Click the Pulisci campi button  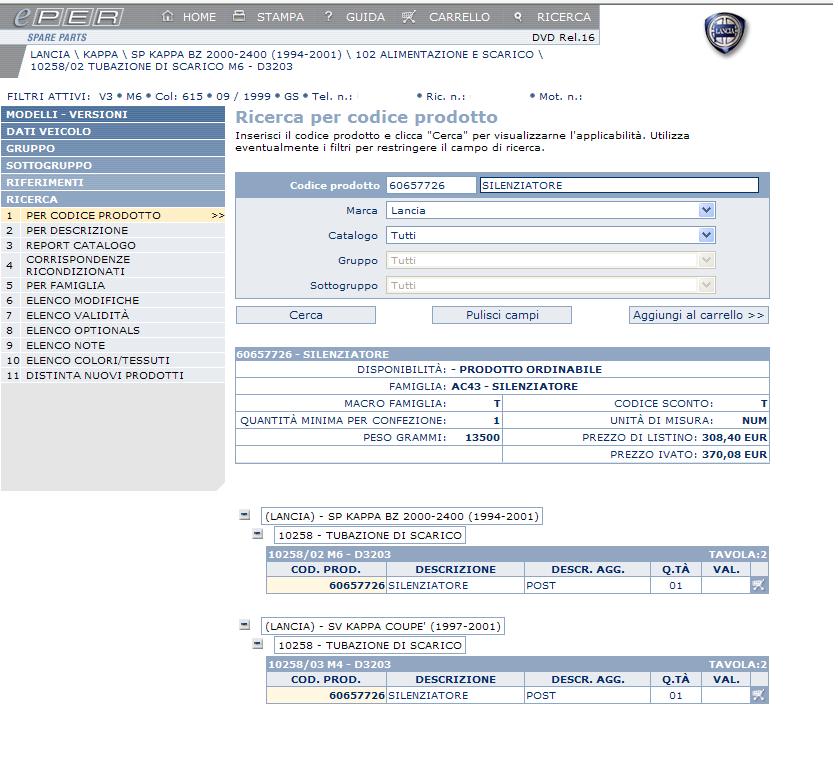tap(502, 315)
